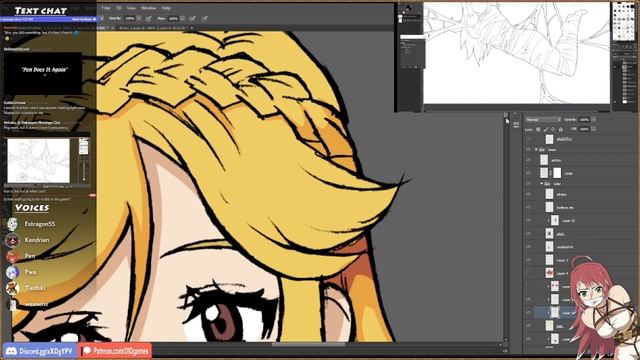Toggle lock transparent pixels icon
This screenshot has width=640, height=360.
point(538,129)
